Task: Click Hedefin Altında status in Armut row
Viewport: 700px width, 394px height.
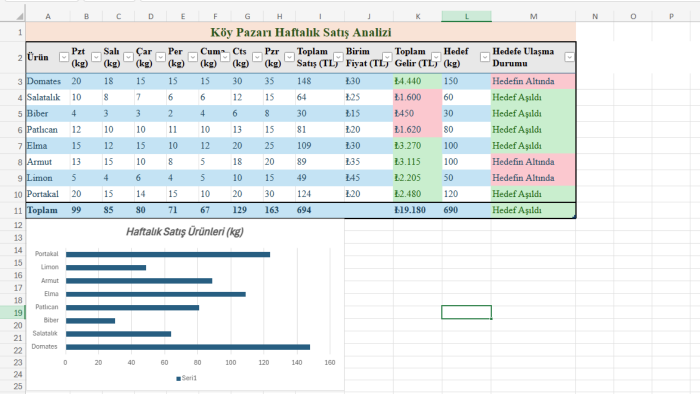Action: [533, 162]
